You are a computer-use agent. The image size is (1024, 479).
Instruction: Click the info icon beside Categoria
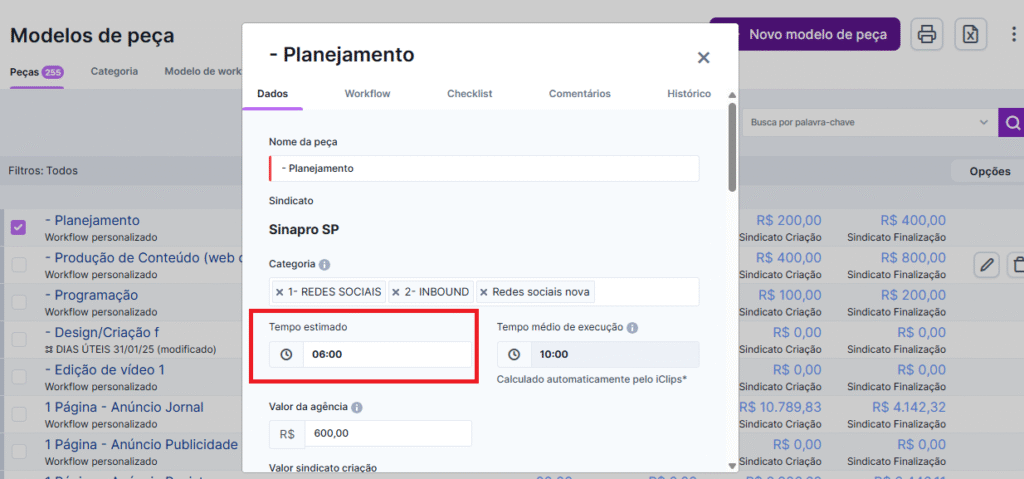pos(324,265)
